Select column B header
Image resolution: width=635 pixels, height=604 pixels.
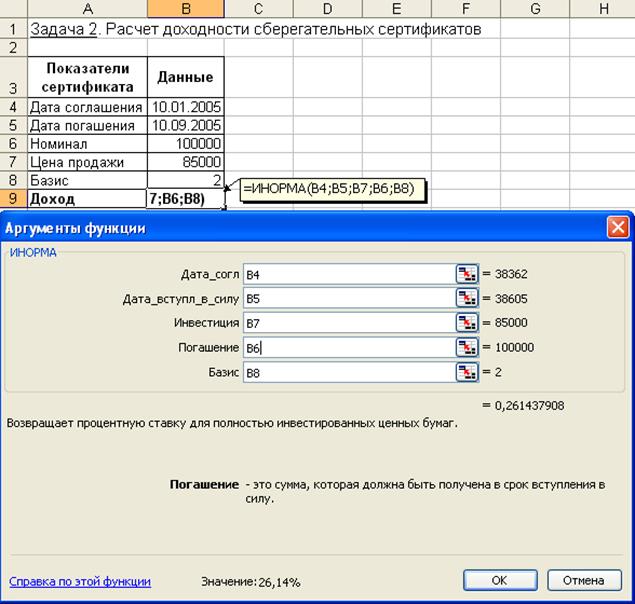pyautogui.click(x=186, y=9)
